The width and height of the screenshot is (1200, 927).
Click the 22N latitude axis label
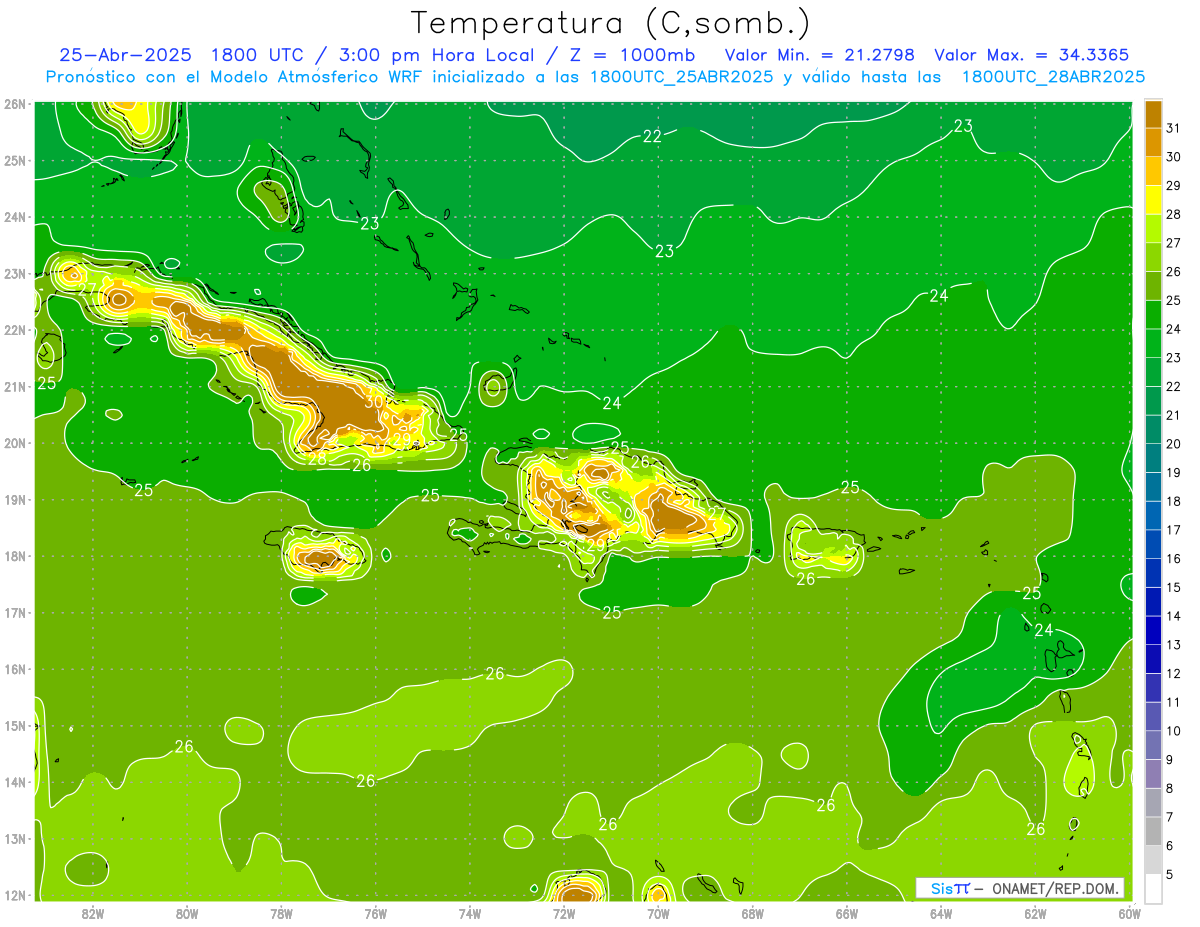point(15,330)
